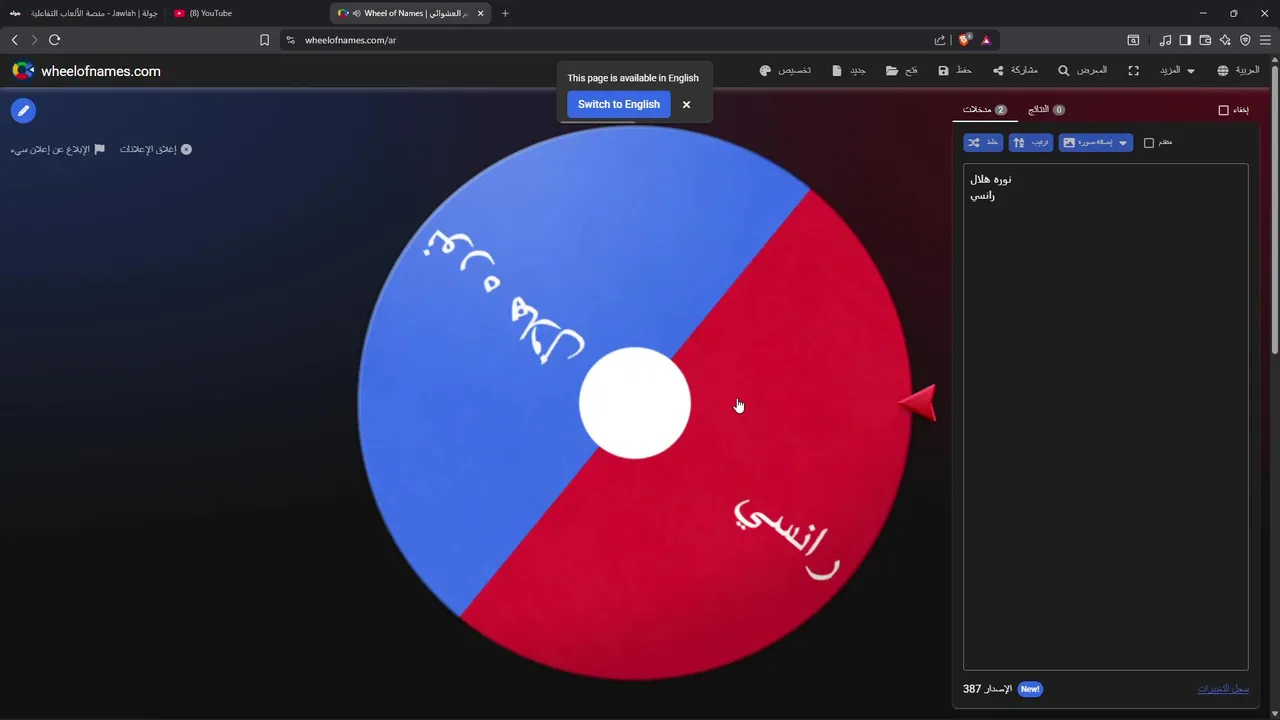The width and height of the screenshot is (1280, 720).
Task: Select the entry نوره هلال in list
Action: [991, 179]
